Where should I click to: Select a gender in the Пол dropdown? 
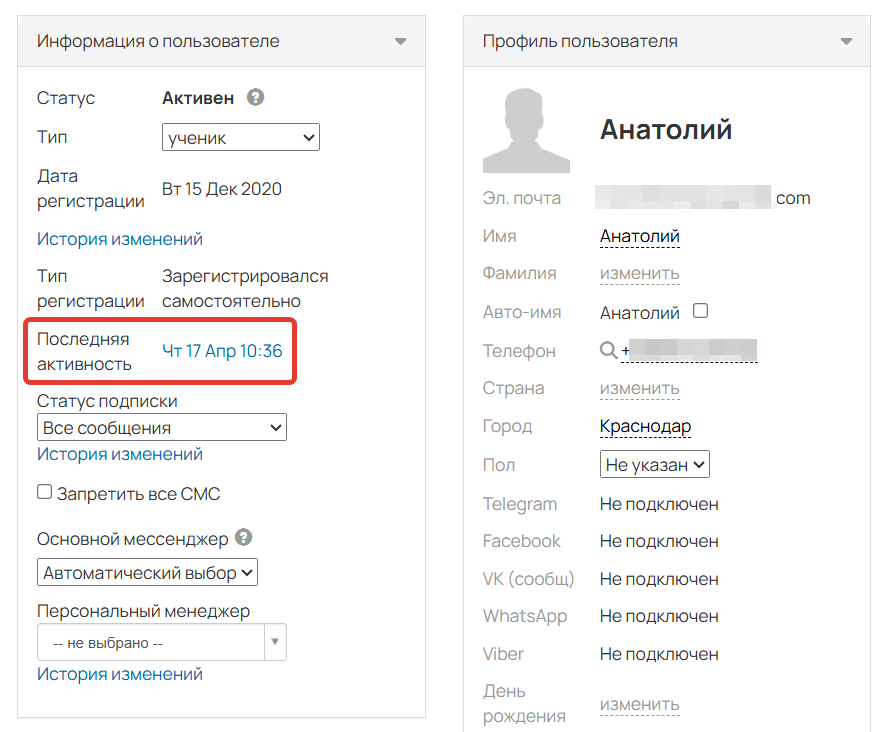pyautogui.click(x=655, y=464)
